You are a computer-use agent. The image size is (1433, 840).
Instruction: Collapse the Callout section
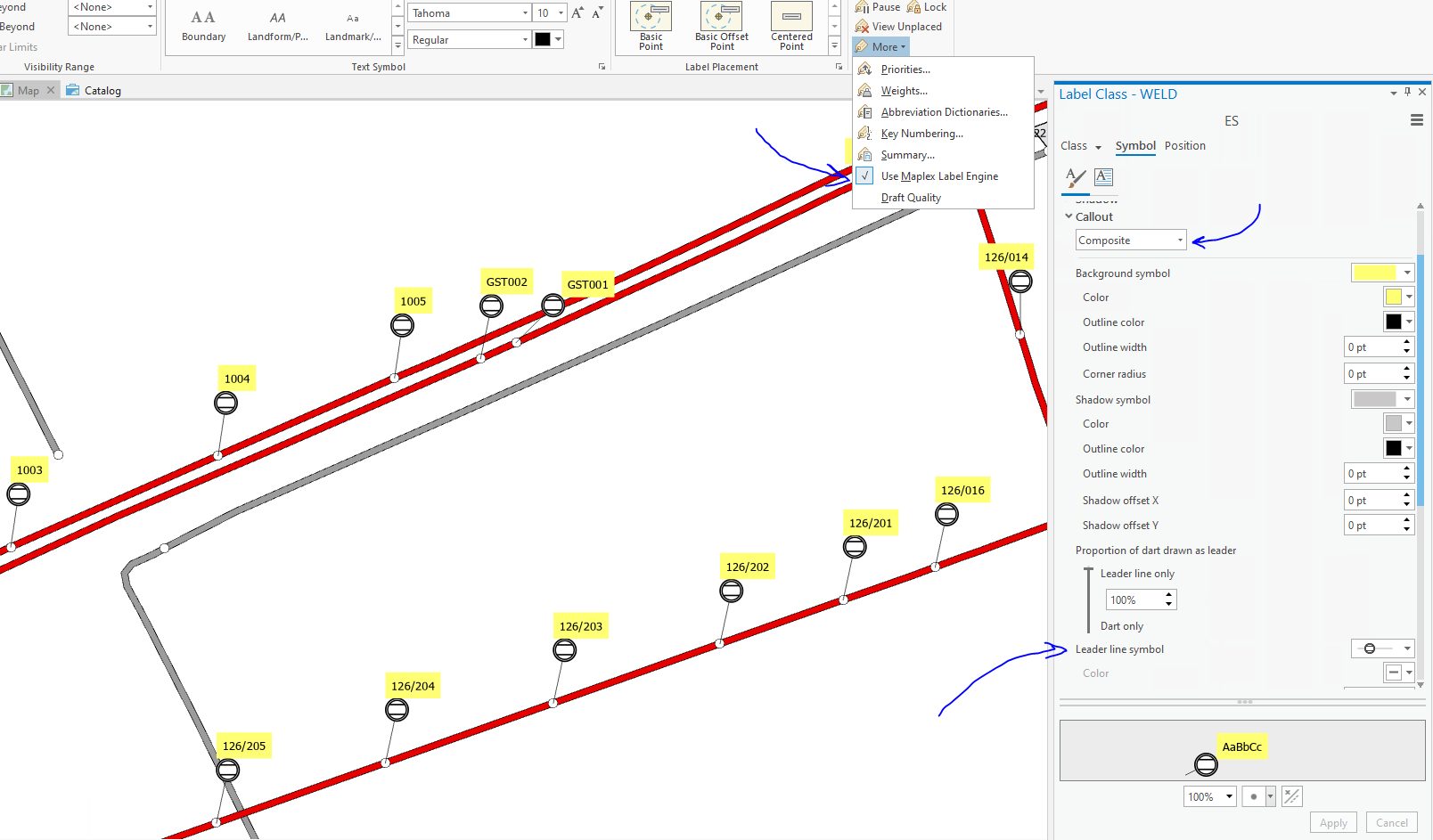point(1069,216)
